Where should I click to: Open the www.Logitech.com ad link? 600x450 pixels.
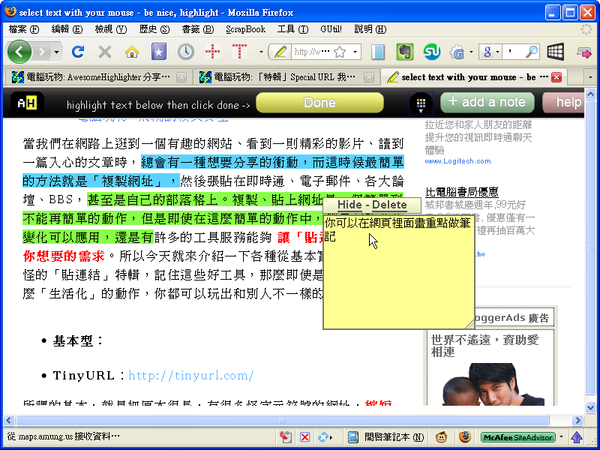point(458,161)
